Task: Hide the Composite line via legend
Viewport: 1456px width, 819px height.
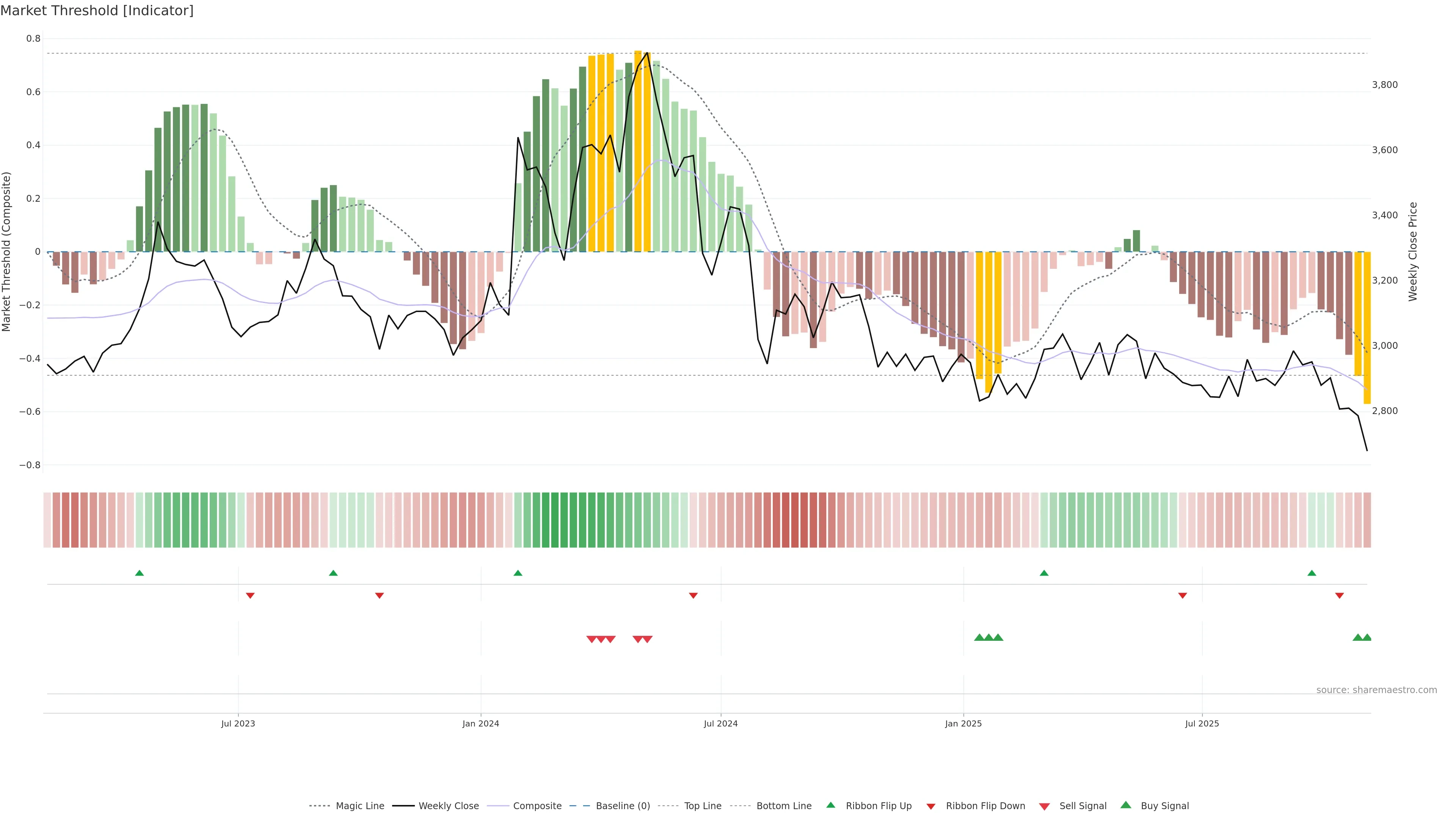Action: coord(537,806)
